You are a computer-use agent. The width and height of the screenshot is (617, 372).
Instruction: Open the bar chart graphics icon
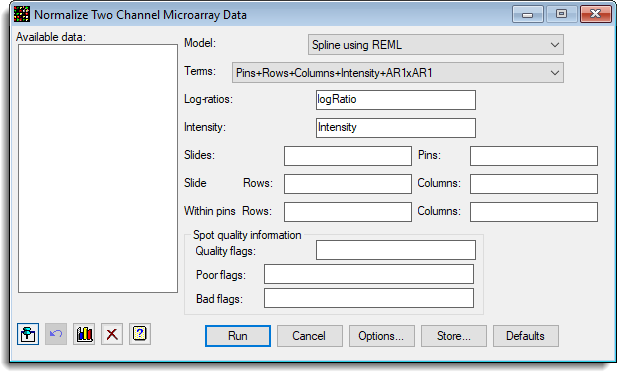point(84,334)
